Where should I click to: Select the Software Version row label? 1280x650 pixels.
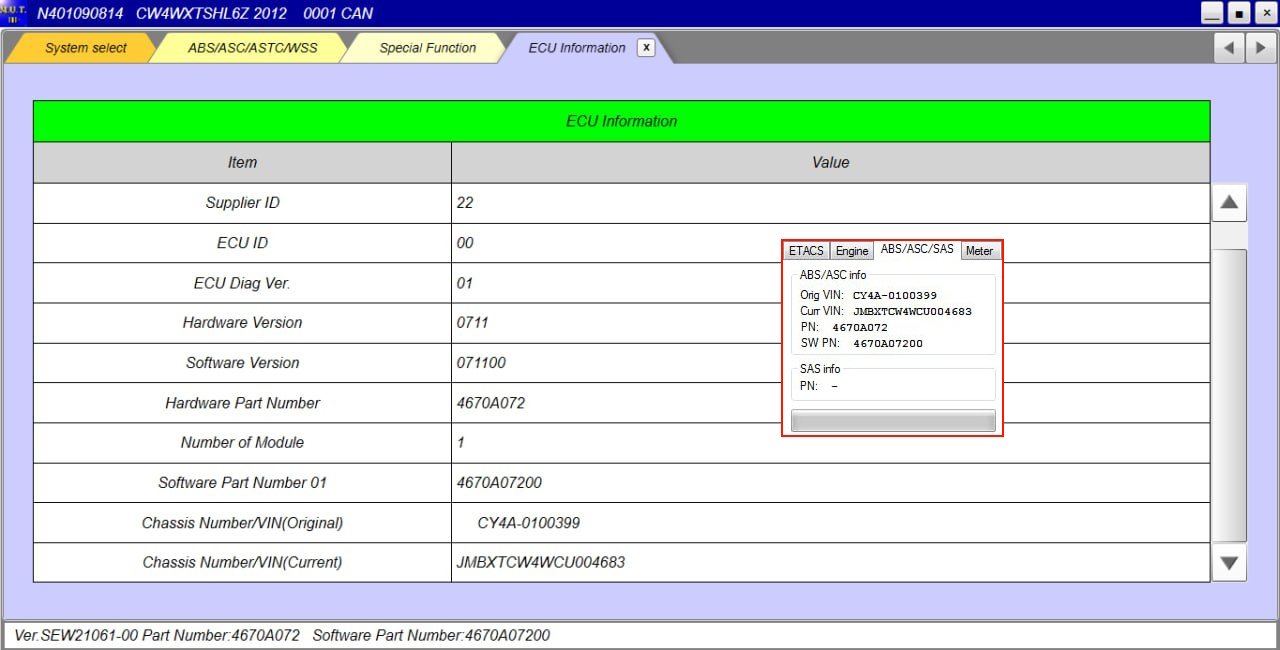coord(242,363)
